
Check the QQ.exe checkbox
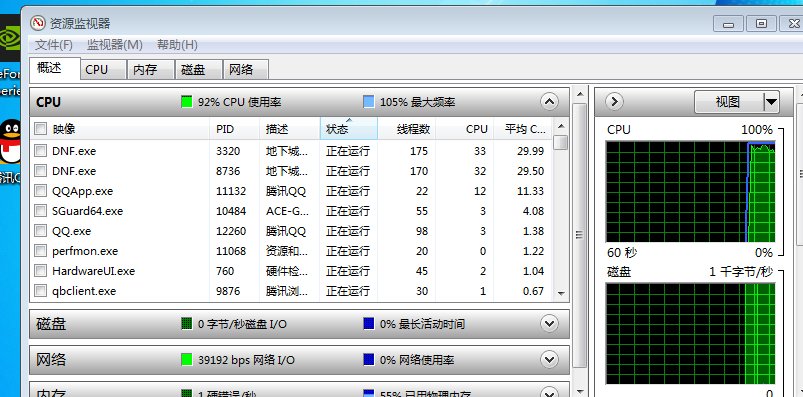click(x=40, y=231)
